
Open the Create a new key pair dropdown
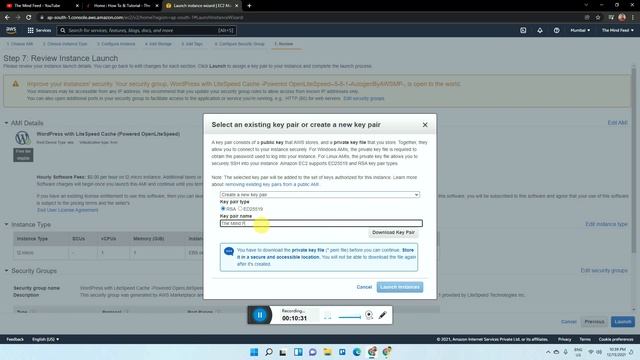pos(320,195)
